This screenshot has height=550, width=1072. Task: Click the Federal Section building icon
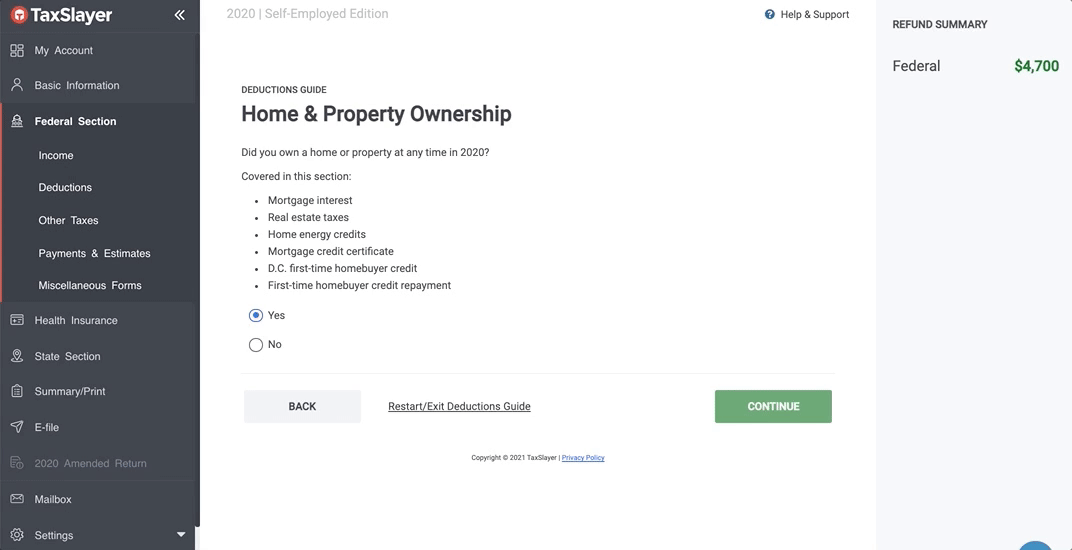17,121
